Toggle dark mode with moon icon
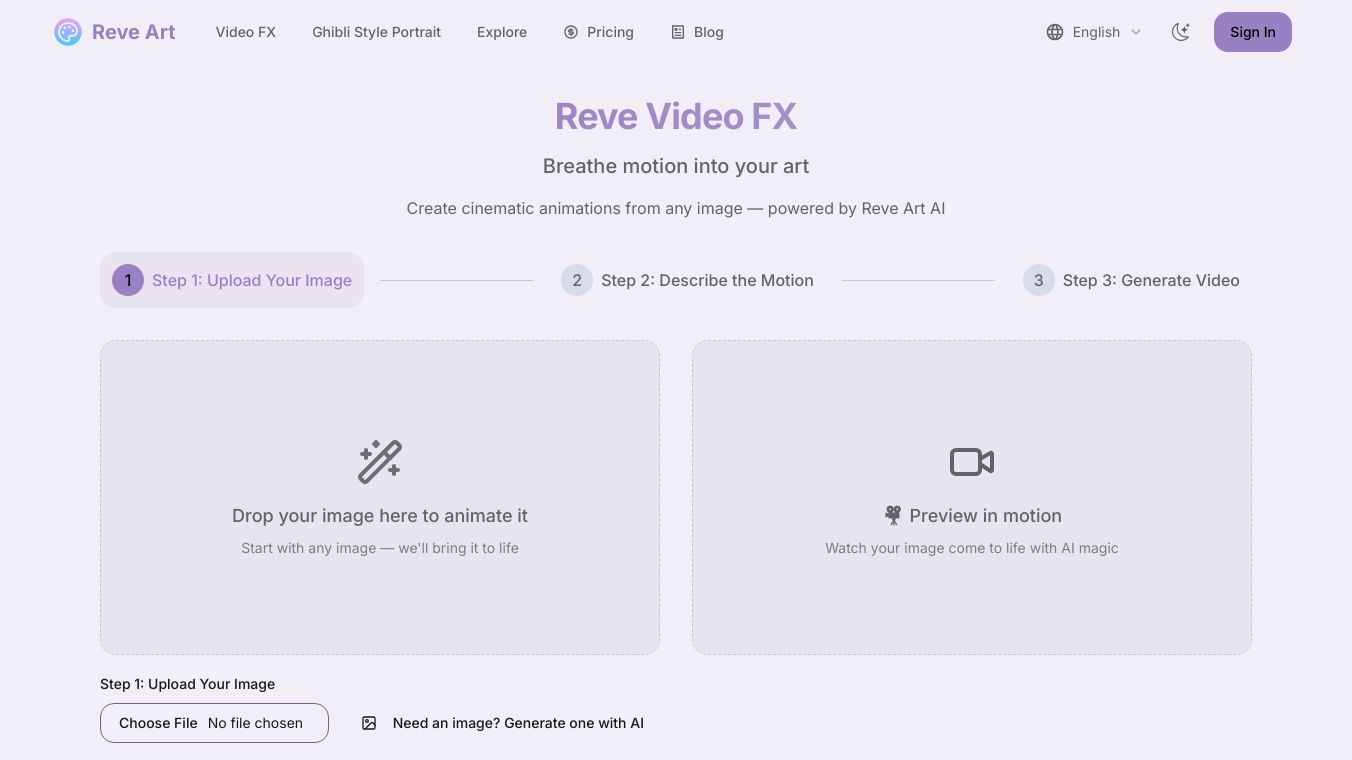 [1181, 32]
